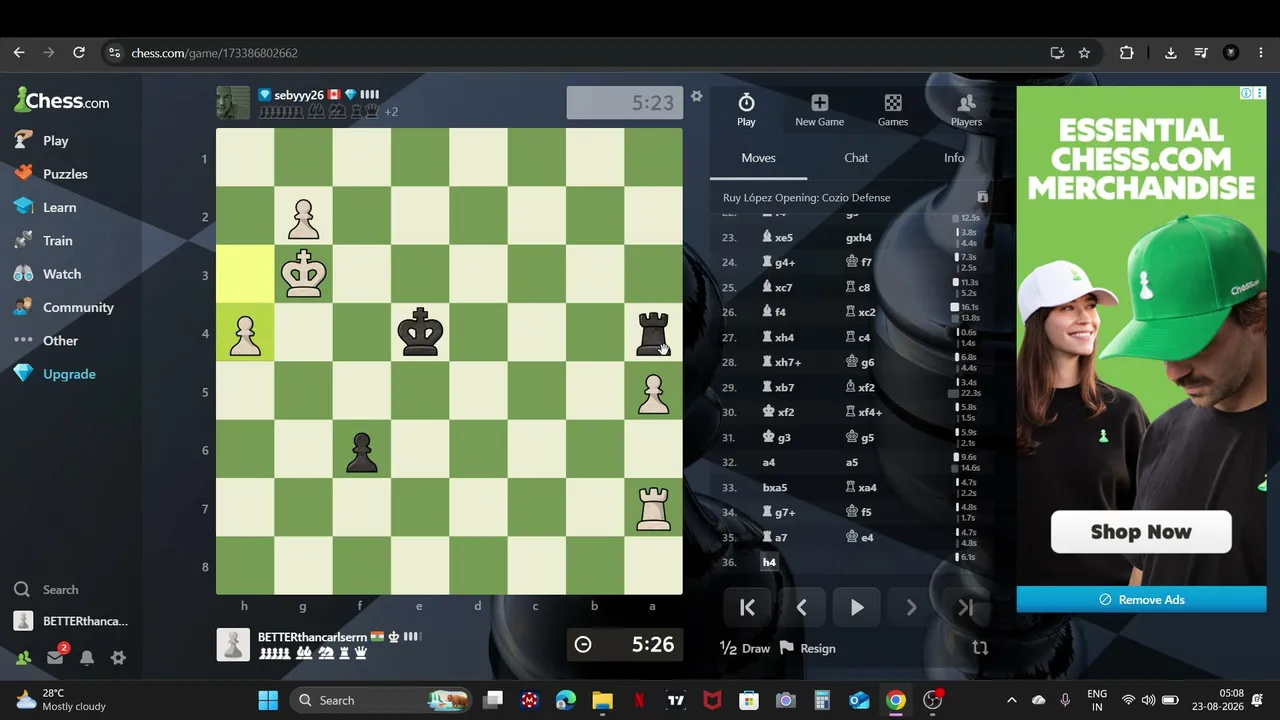Viewport: 1280px width, 720px height.
Task: Open the Games tab
Action: 893,110
